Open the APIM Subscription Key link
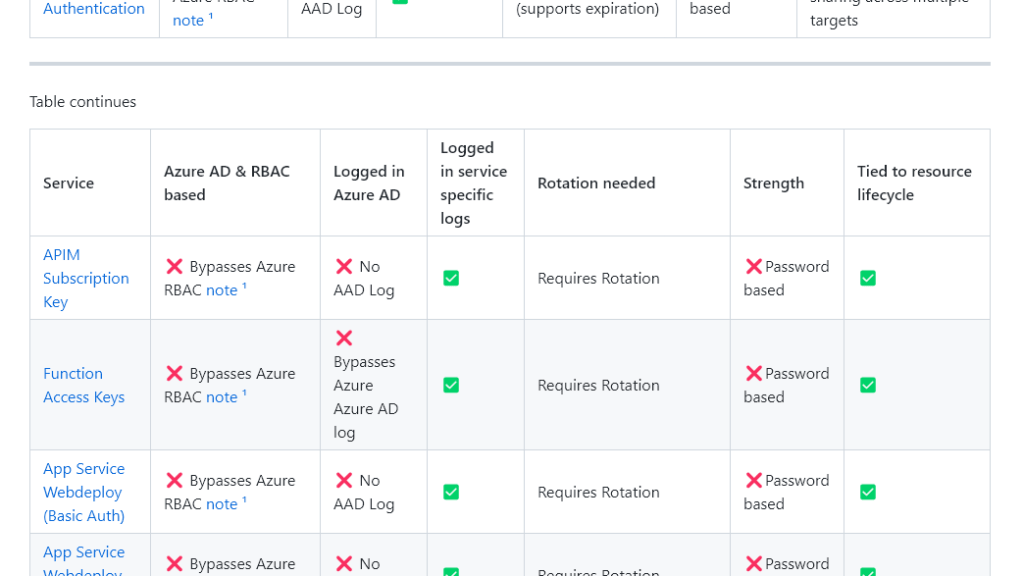The image size is (1023, 576). (x=85, y=278)
